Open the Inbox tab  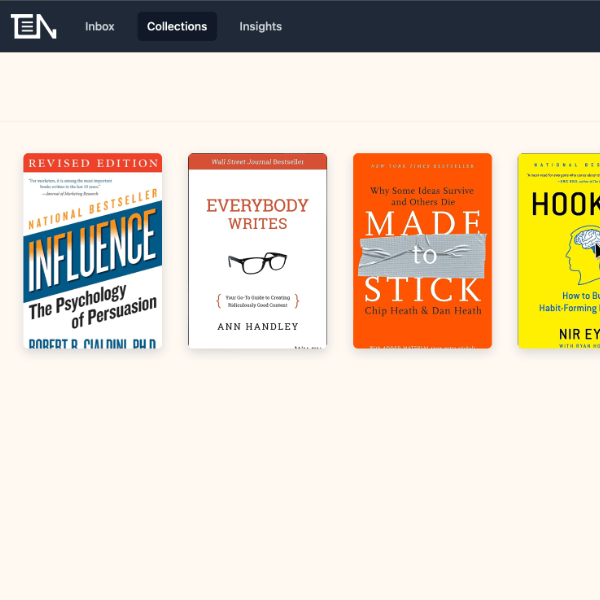click(99, 26)
